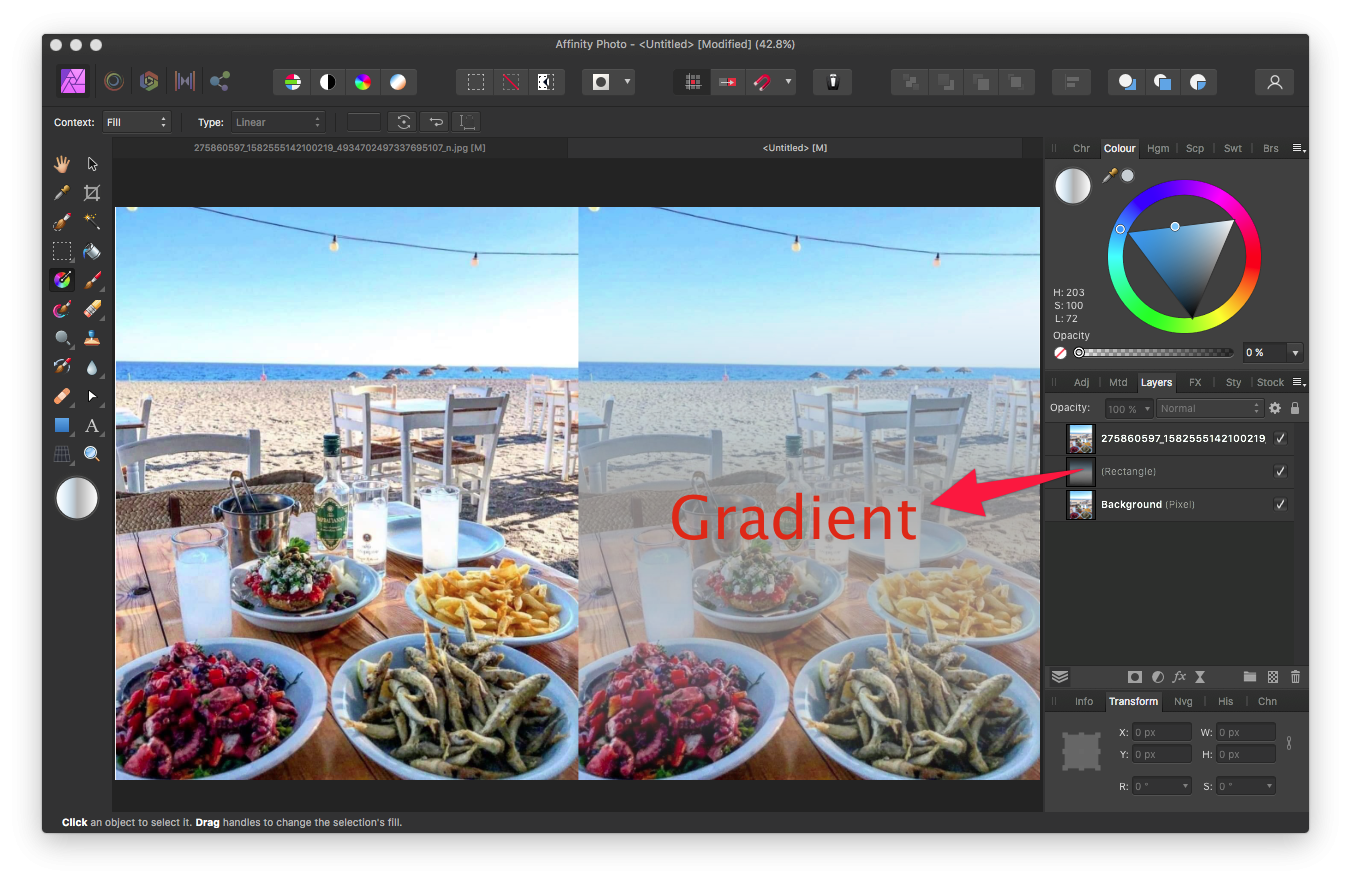The height and width of the screenshot is (883, 1351).
Task: Open the gradient Type dropdown showing Linear
Action: [278, 121]
